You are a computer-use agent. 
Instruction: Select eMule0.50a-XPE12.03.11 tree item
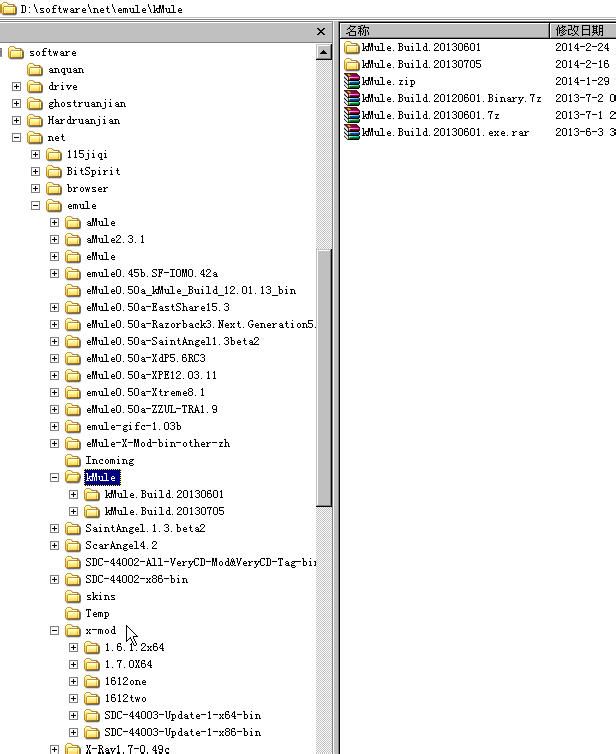[151, 375]
